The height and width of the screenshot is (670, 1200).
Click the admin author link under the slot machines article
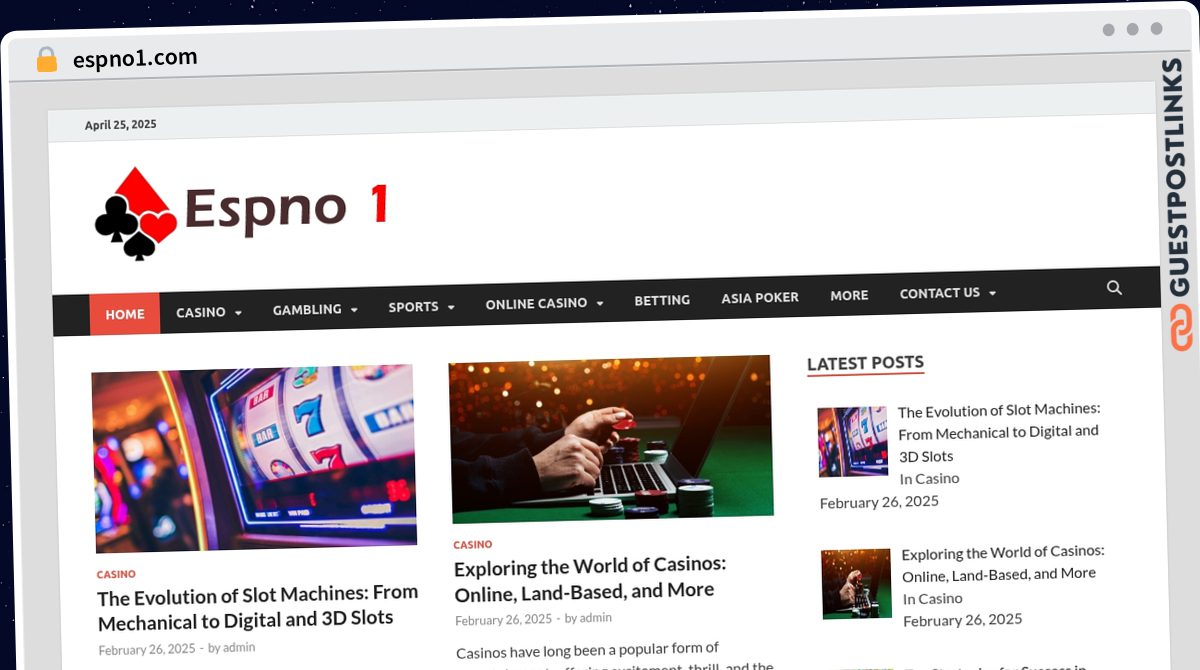tap(239, 647)
